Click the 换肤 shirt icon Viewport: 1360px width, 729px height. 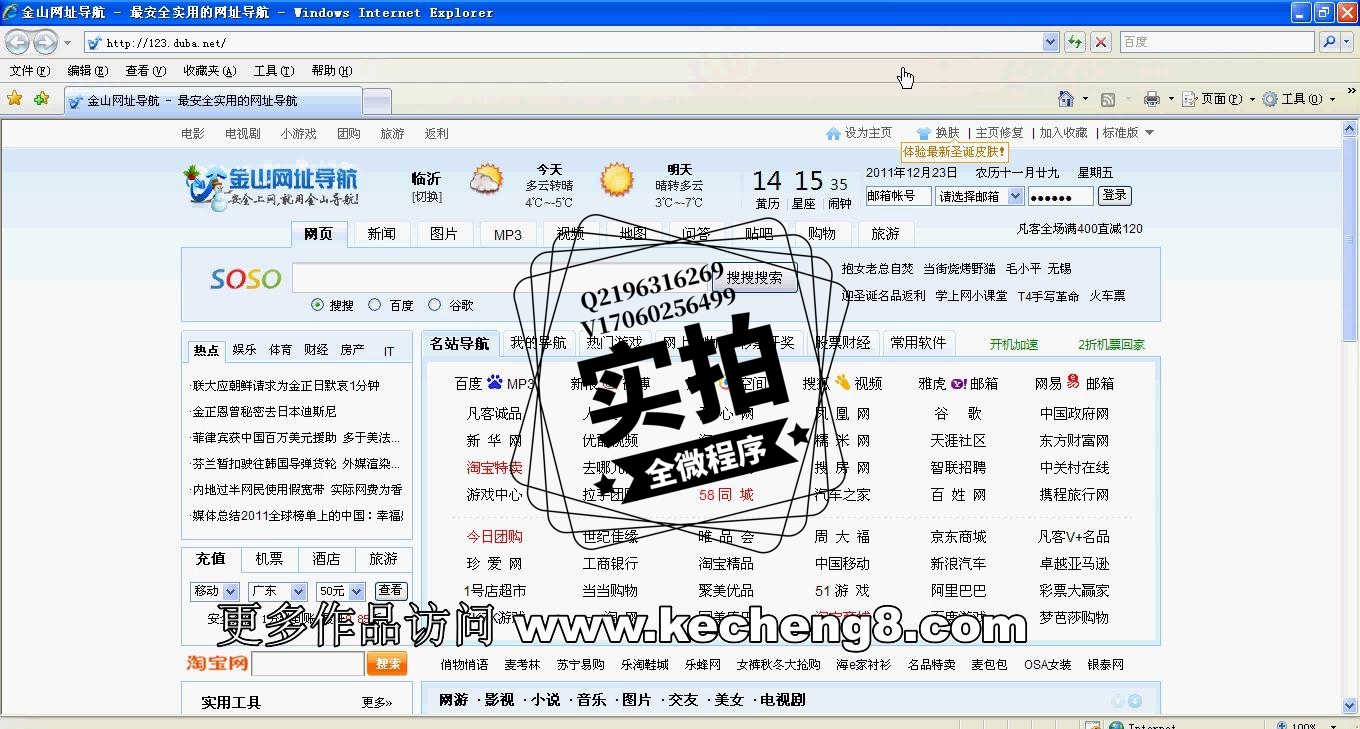tap(924, 133)
